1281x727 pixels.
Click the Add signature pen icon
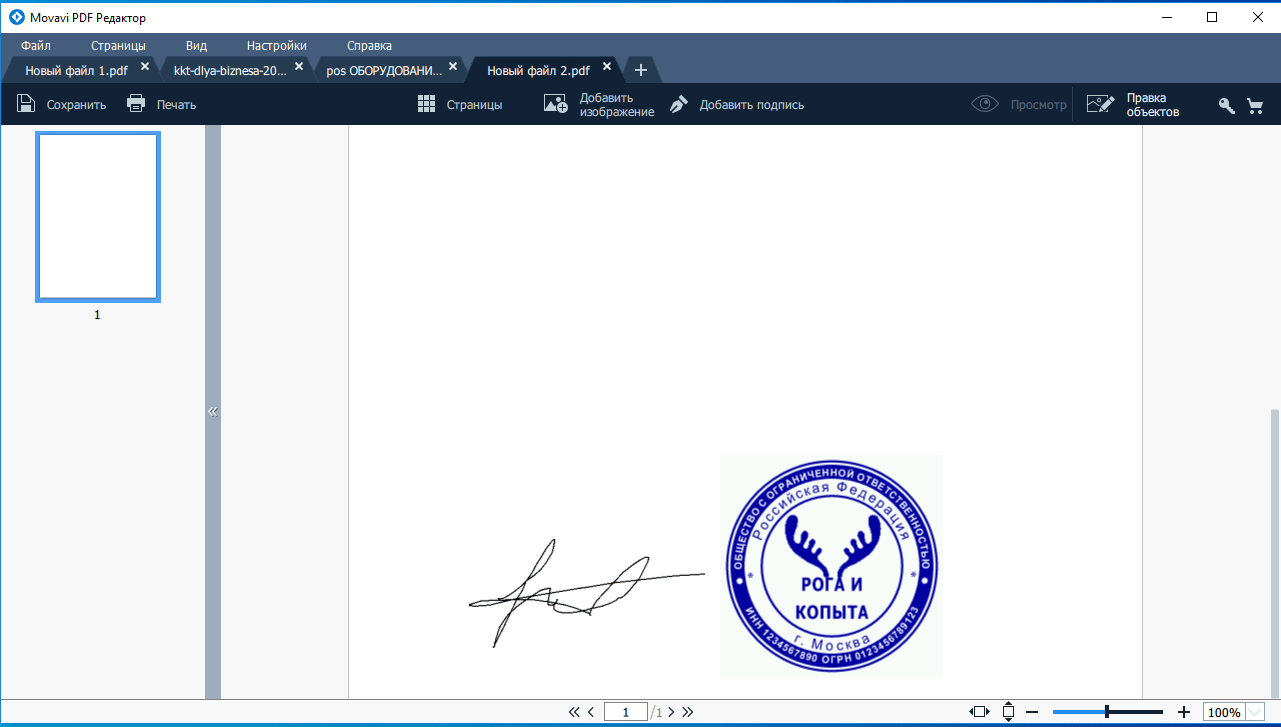click(679, 104)
